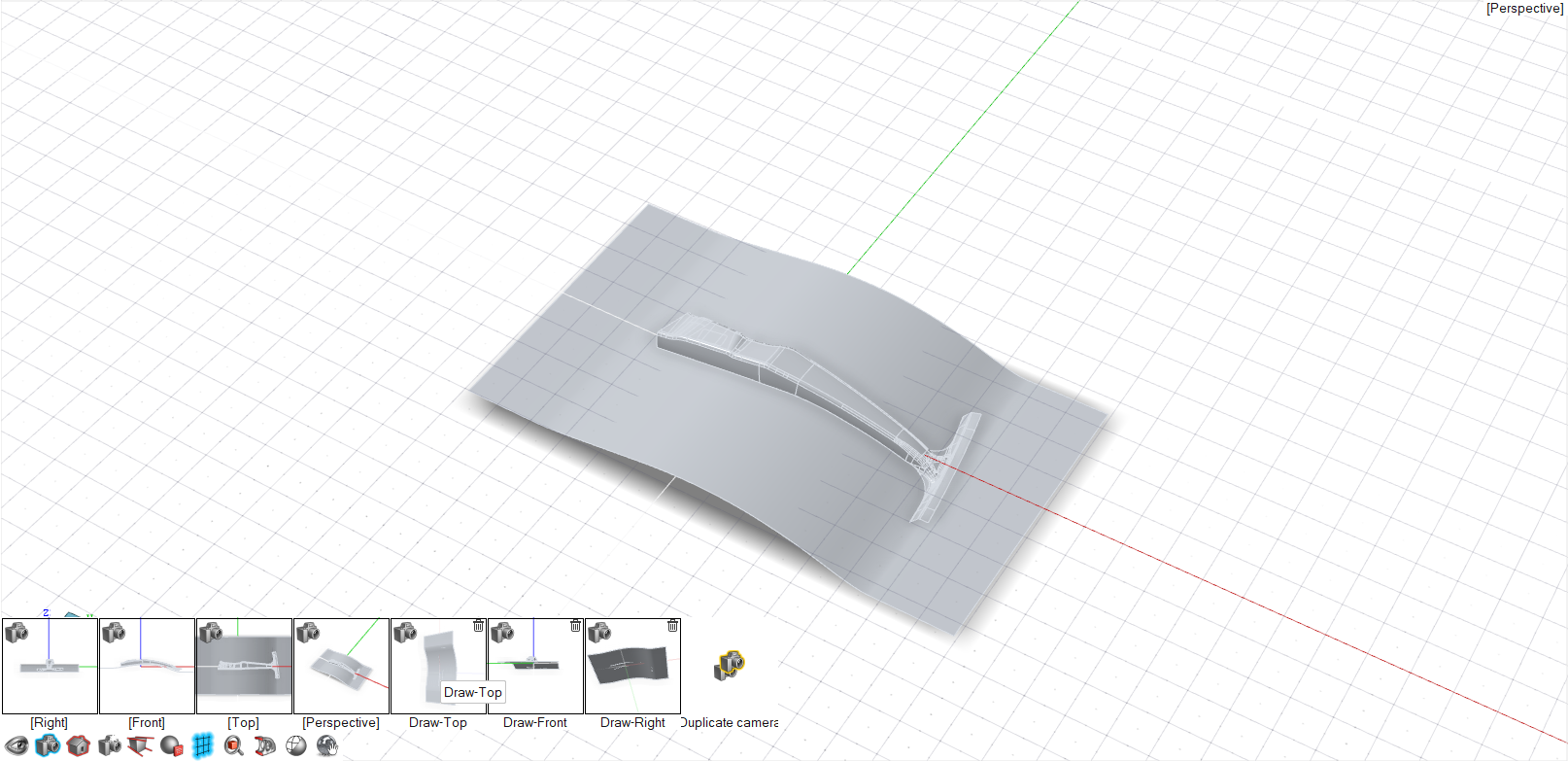Image resolution: width=1568 pixels, height=761 pixels.
Task: Click the [Perspective] viewport label at top right
Action: coord(1523,9)
